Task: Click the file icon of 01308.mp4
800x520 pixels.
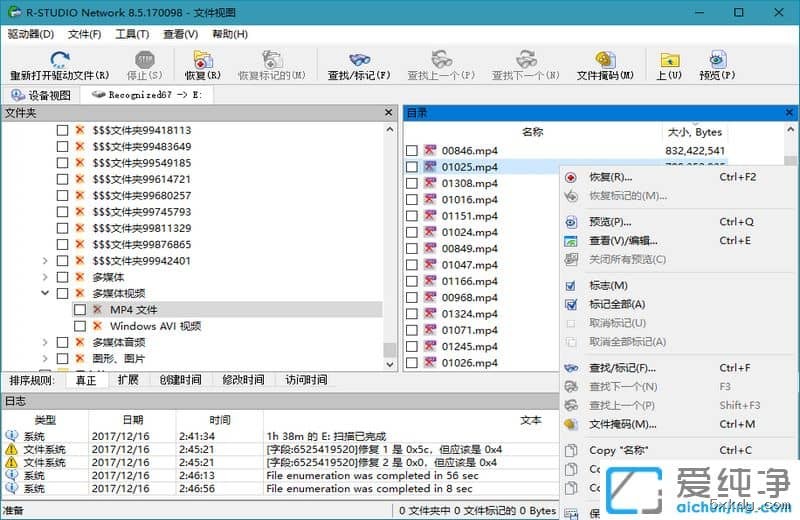Action: pyautogui.click(x=430, y=183)
